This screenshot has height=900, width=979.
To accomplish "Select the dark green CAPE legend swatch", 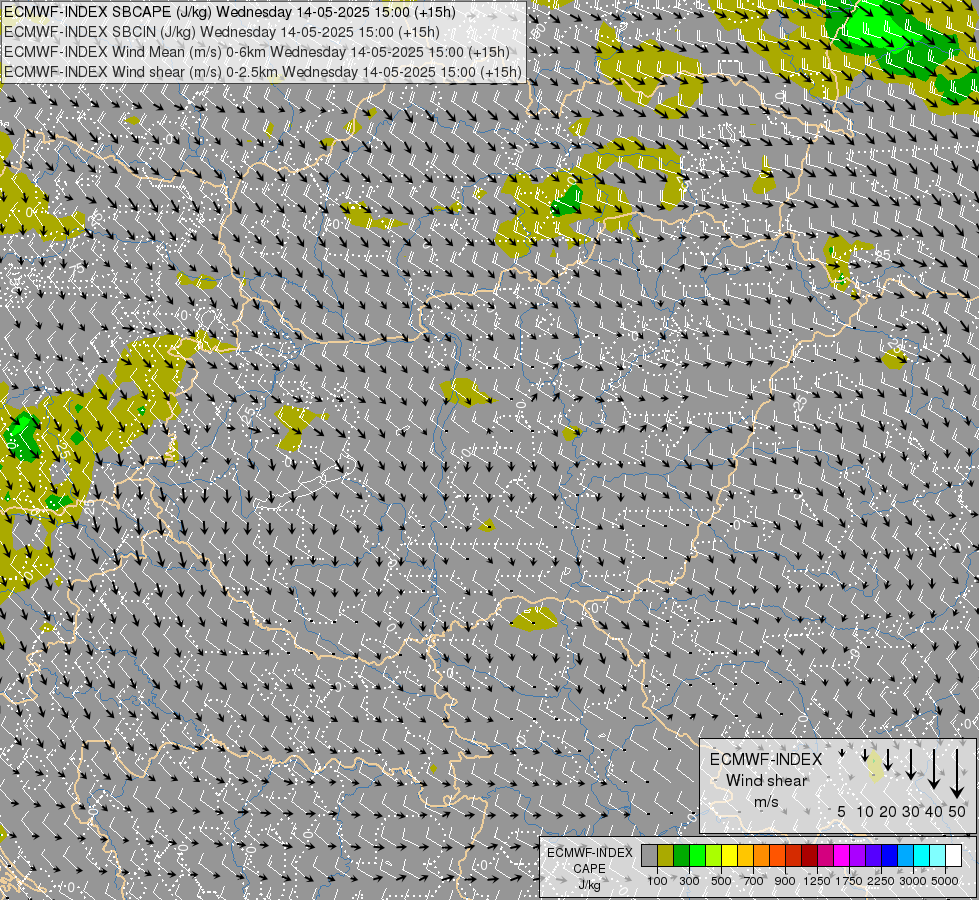I will click(x=681, y=855).
